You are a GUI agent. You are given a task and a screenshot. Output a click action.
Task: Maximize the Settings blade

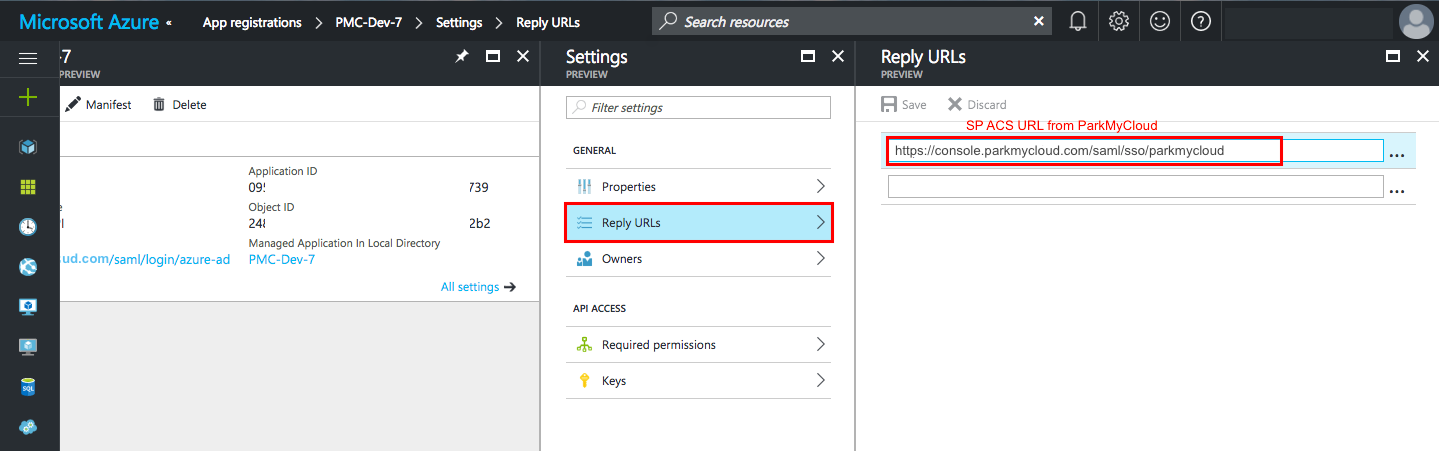[808, 57]
